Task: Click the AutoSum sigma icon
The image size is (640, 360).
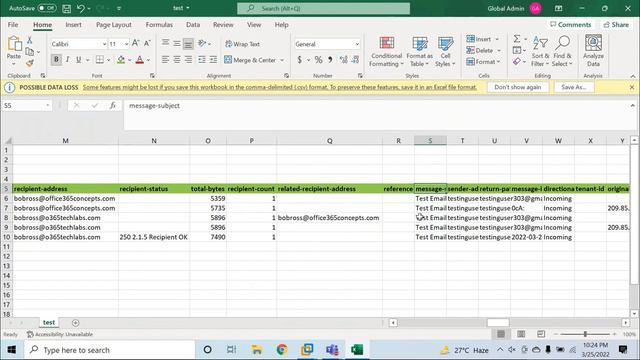Action: pyautogui.click(x=516, y=39)
